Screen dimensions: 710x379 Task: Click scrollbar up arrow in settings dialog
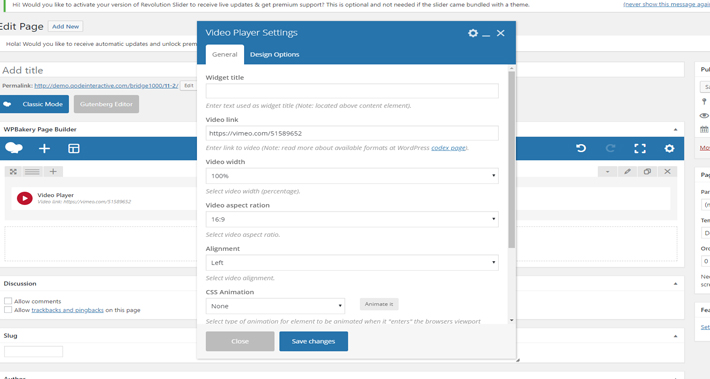tap(512, 68)
